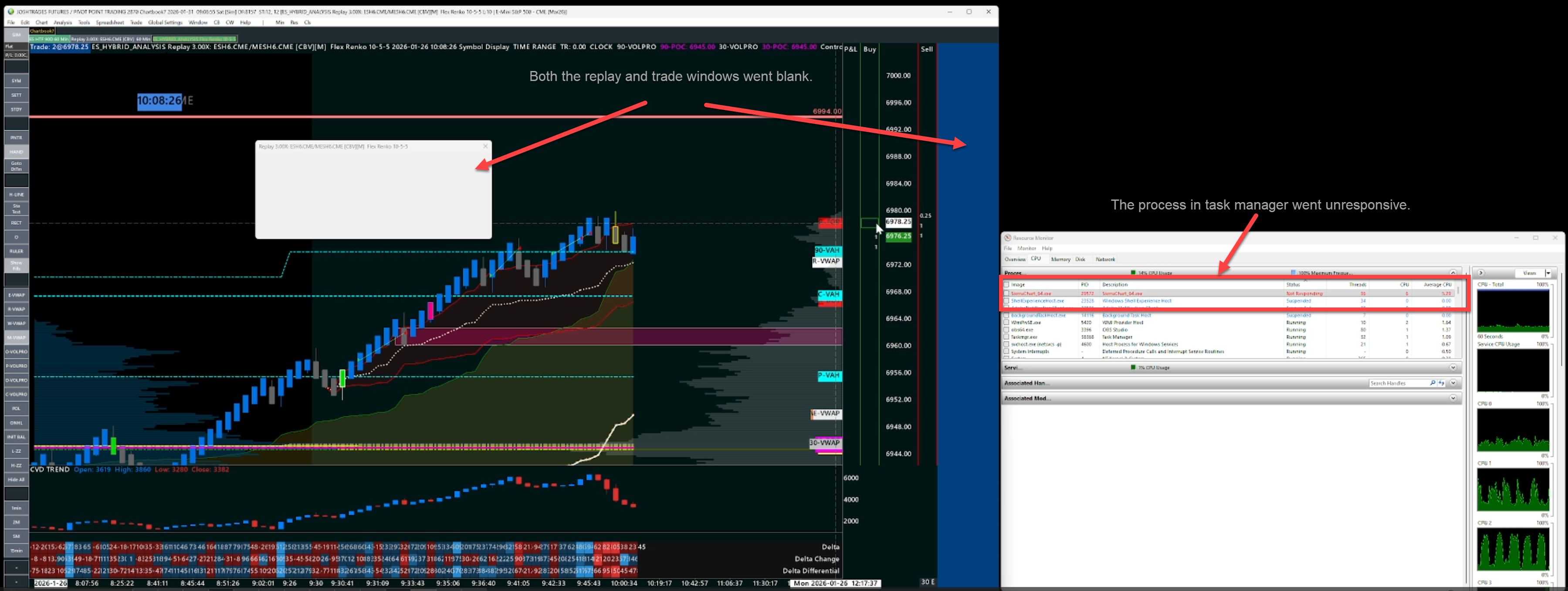Viewport: 1568px width, 591px height.
Task: Open the Analysis menu
Action: (x=63, y=23)
